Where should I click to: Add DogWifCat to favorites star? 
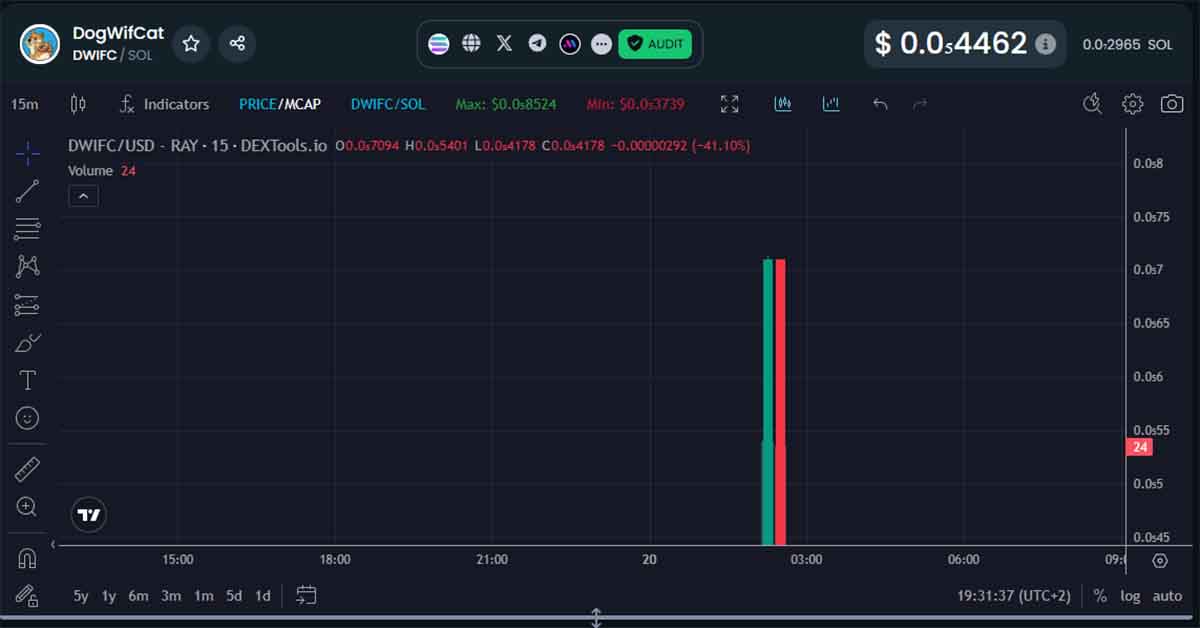(x=191, y=44)
